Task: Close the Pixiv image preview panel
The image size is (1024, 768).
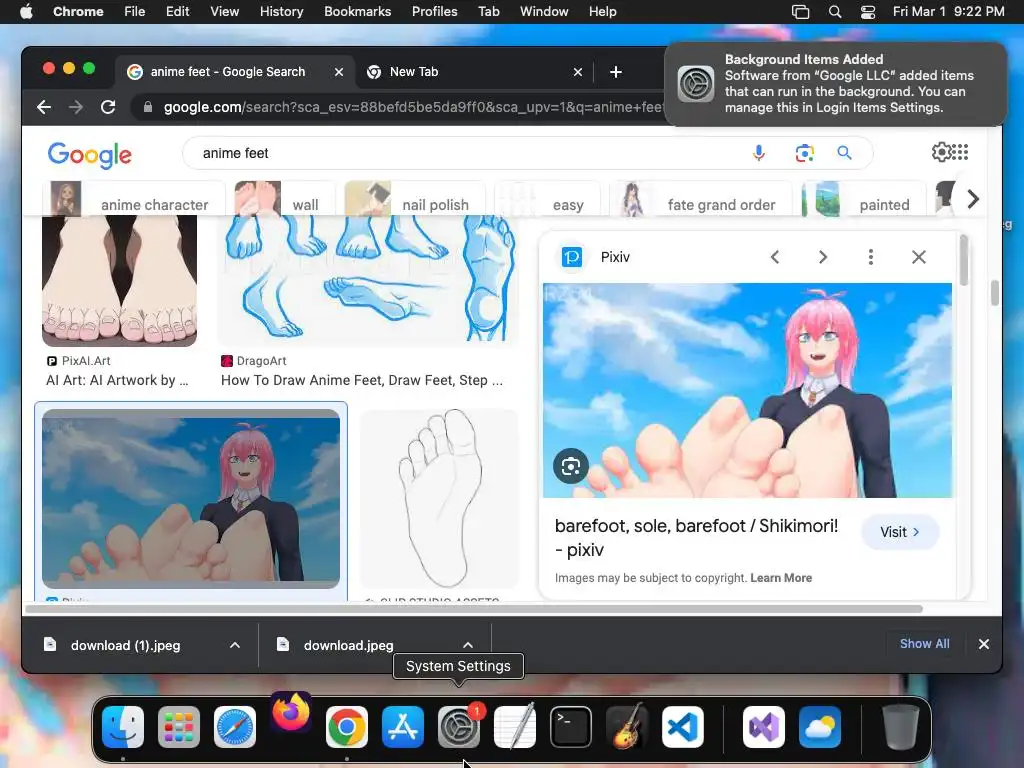Action: pos(919,257)
